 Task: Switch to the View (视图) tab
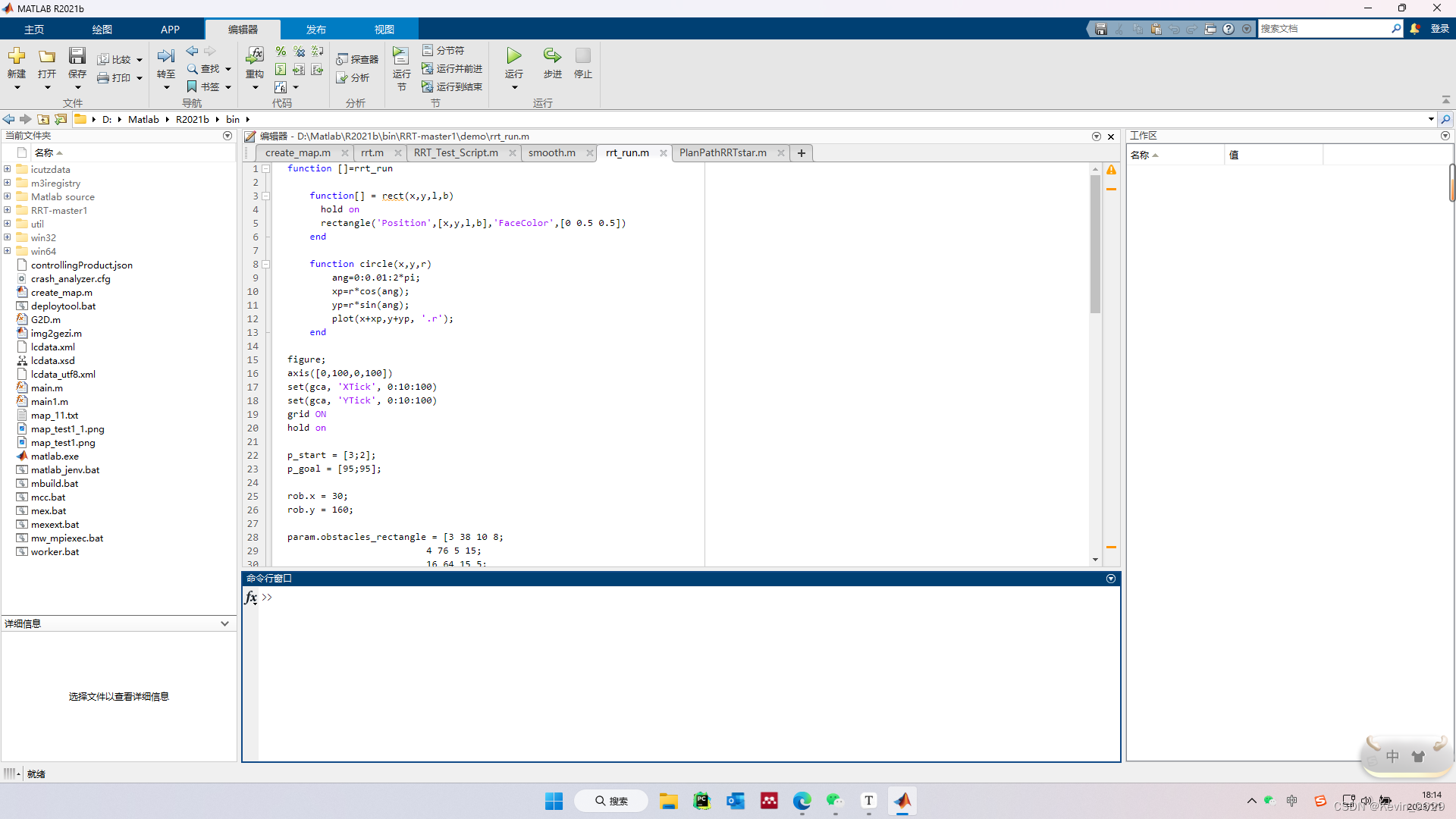384,30
